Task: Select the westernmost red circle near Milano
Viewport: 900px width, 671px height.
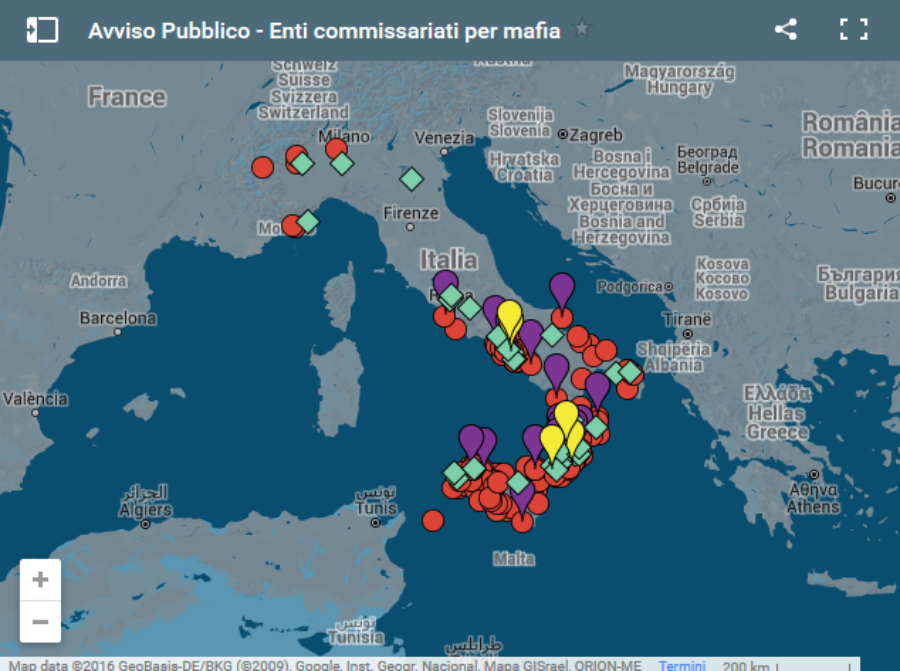Action: point(262,167)
